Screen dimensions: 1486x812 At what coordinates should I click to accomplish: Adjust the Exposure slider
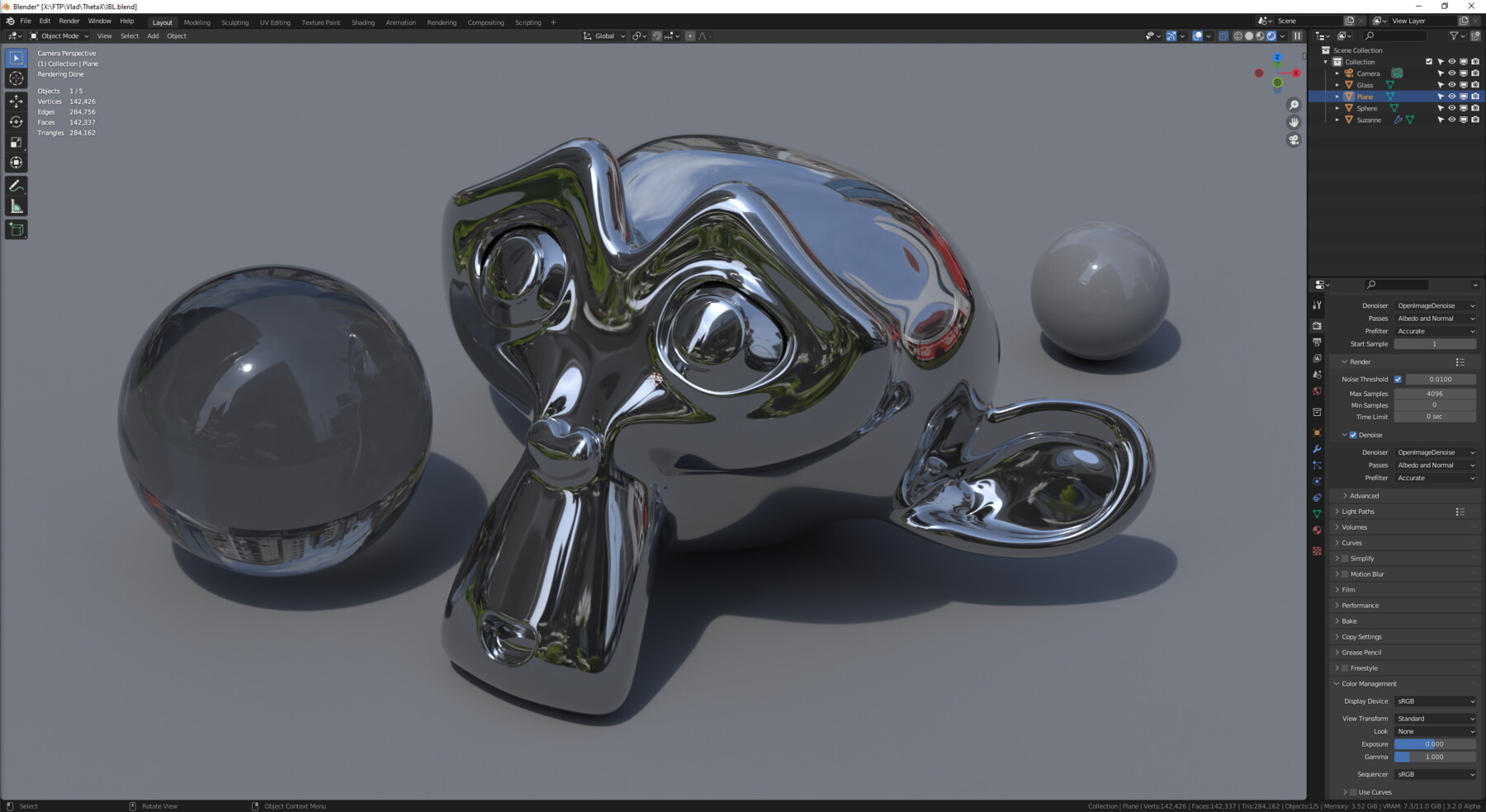point(1435,744)
